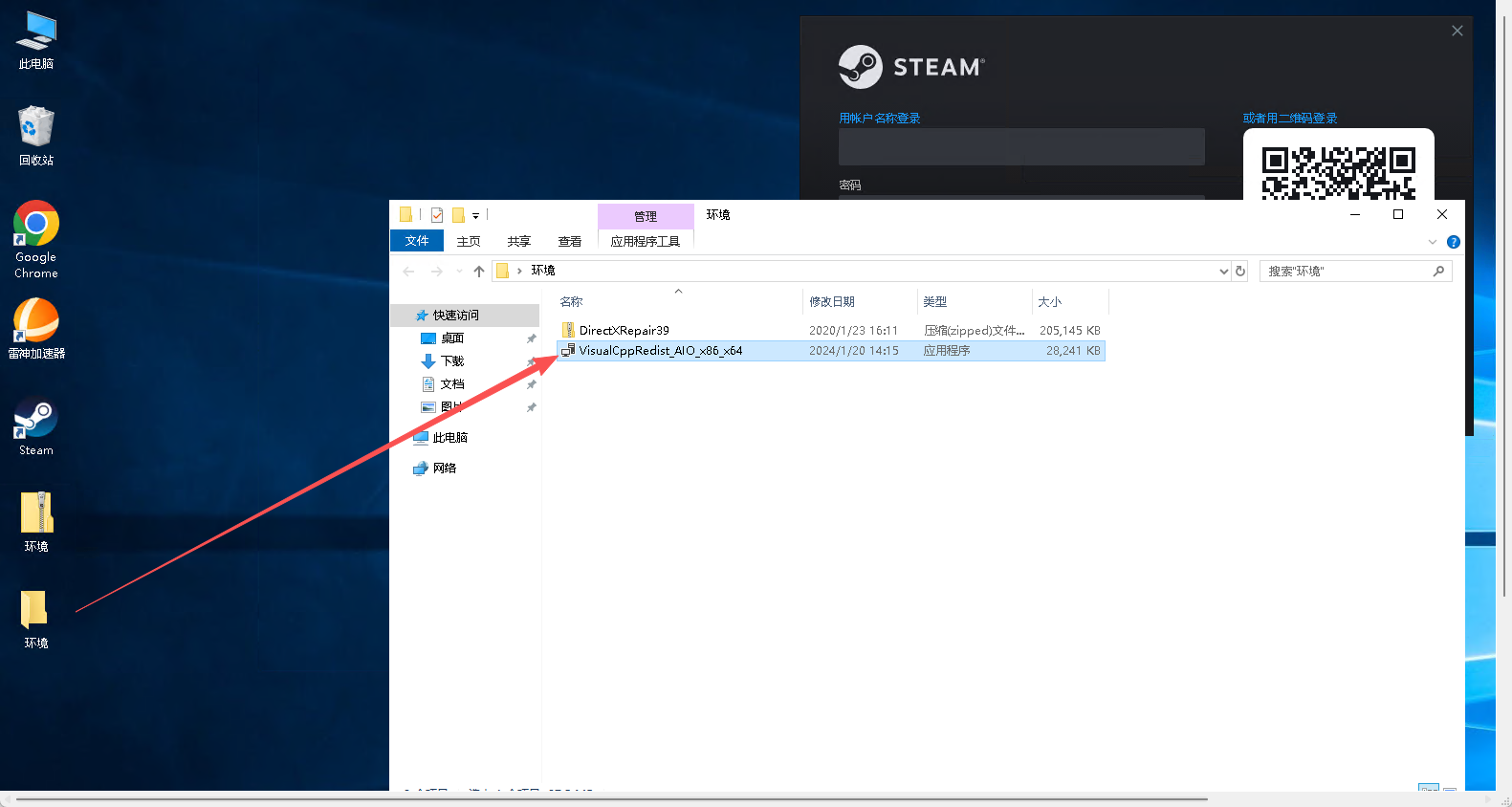Screen dimensions: 1512x807
Task: Click the 或者用二维码登录 link in Steam
Action: 1289,119
